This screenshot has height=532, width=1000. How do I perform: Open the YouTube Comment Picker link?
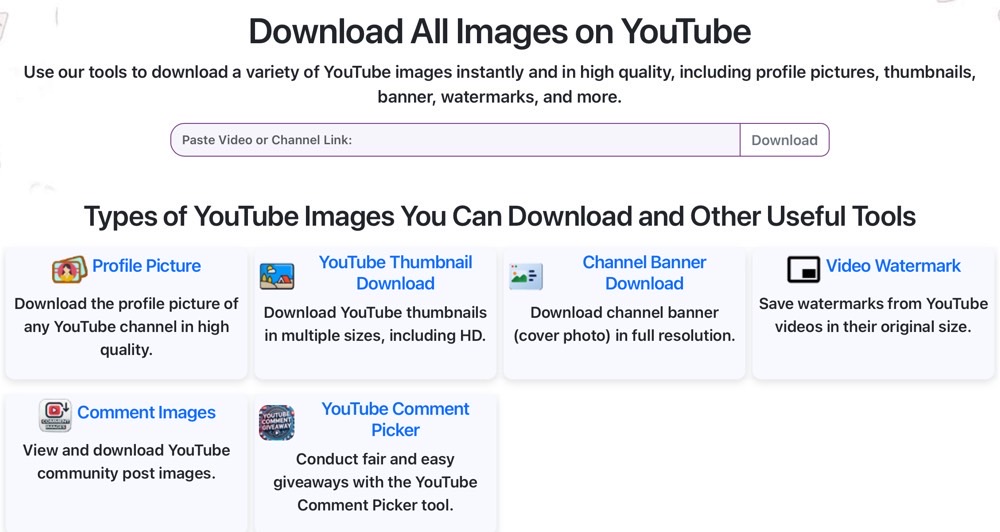pyautogui.click(x=395, y=419)
